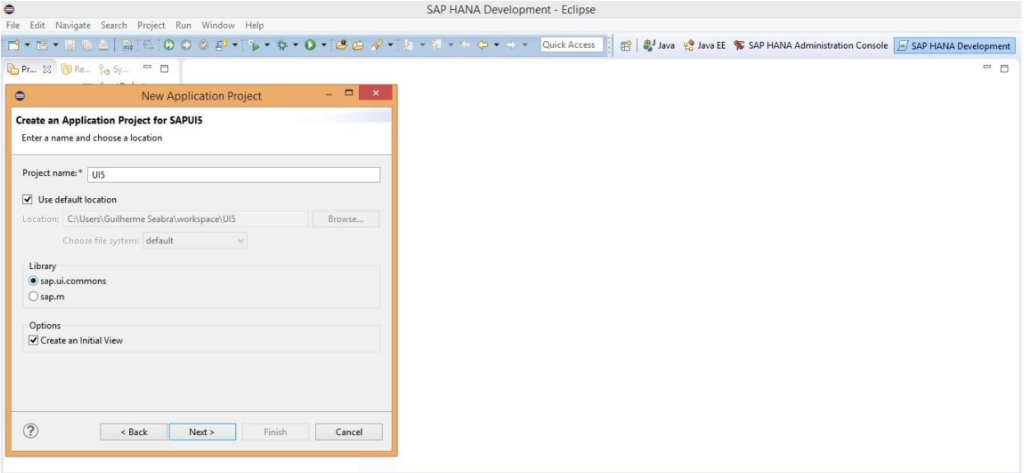Image resolution: width=1024 pixels, height=473 pixels.
Task: Click the green Run toolbar icon
Action: [310, 45]
